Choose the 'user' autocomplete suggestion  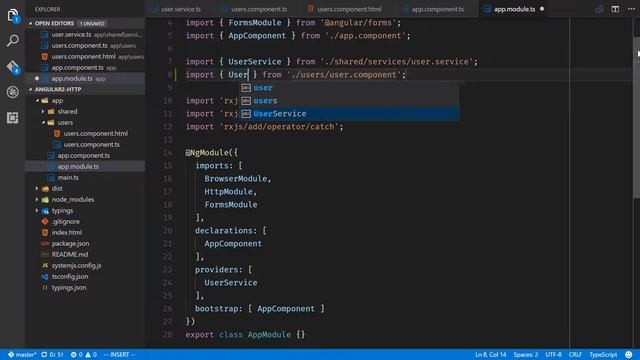[x=349, y=88]
